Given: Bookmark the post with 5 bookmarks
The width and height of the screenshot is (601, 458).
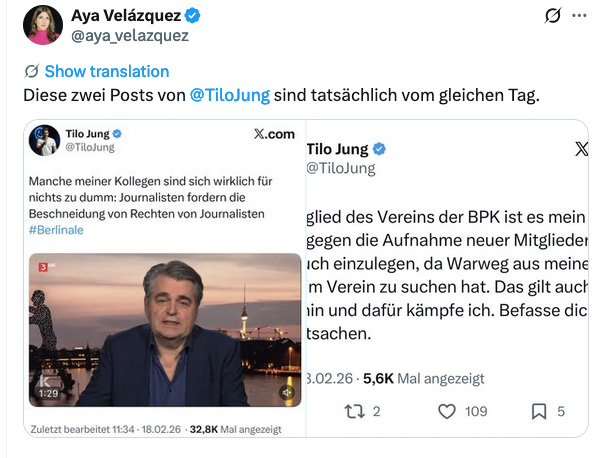Looking at the screenshot, I should pyautogui.click(x=537, y=411).
